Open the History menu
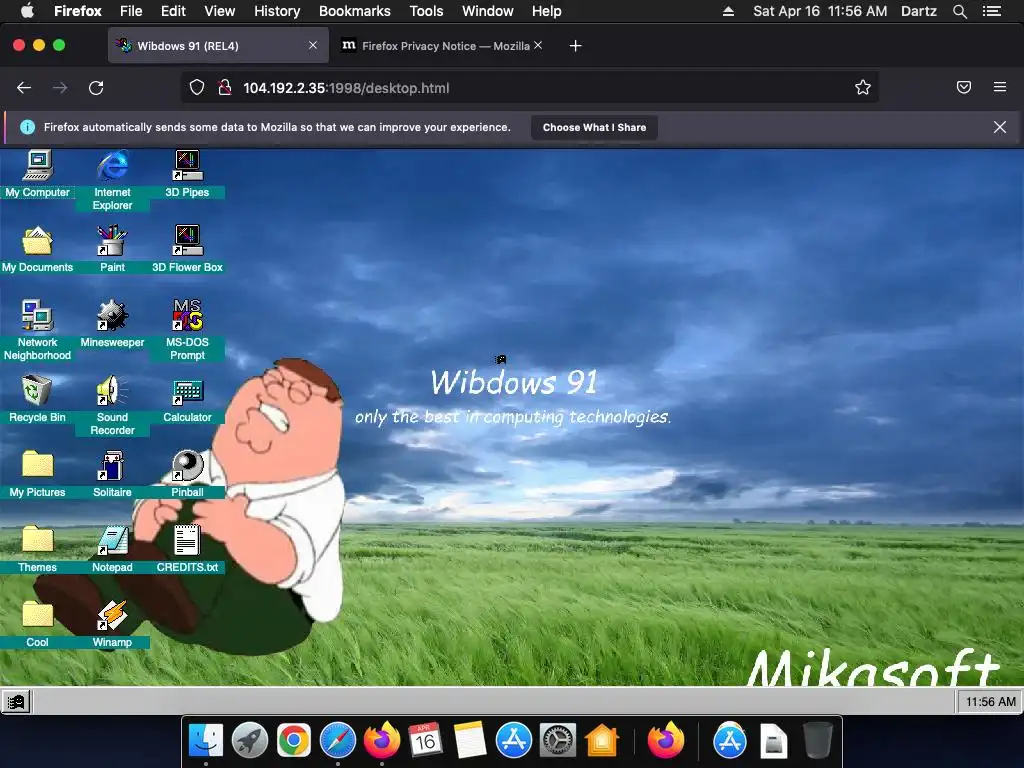This screenshot has width=1024, height=768. click(277, 11)
